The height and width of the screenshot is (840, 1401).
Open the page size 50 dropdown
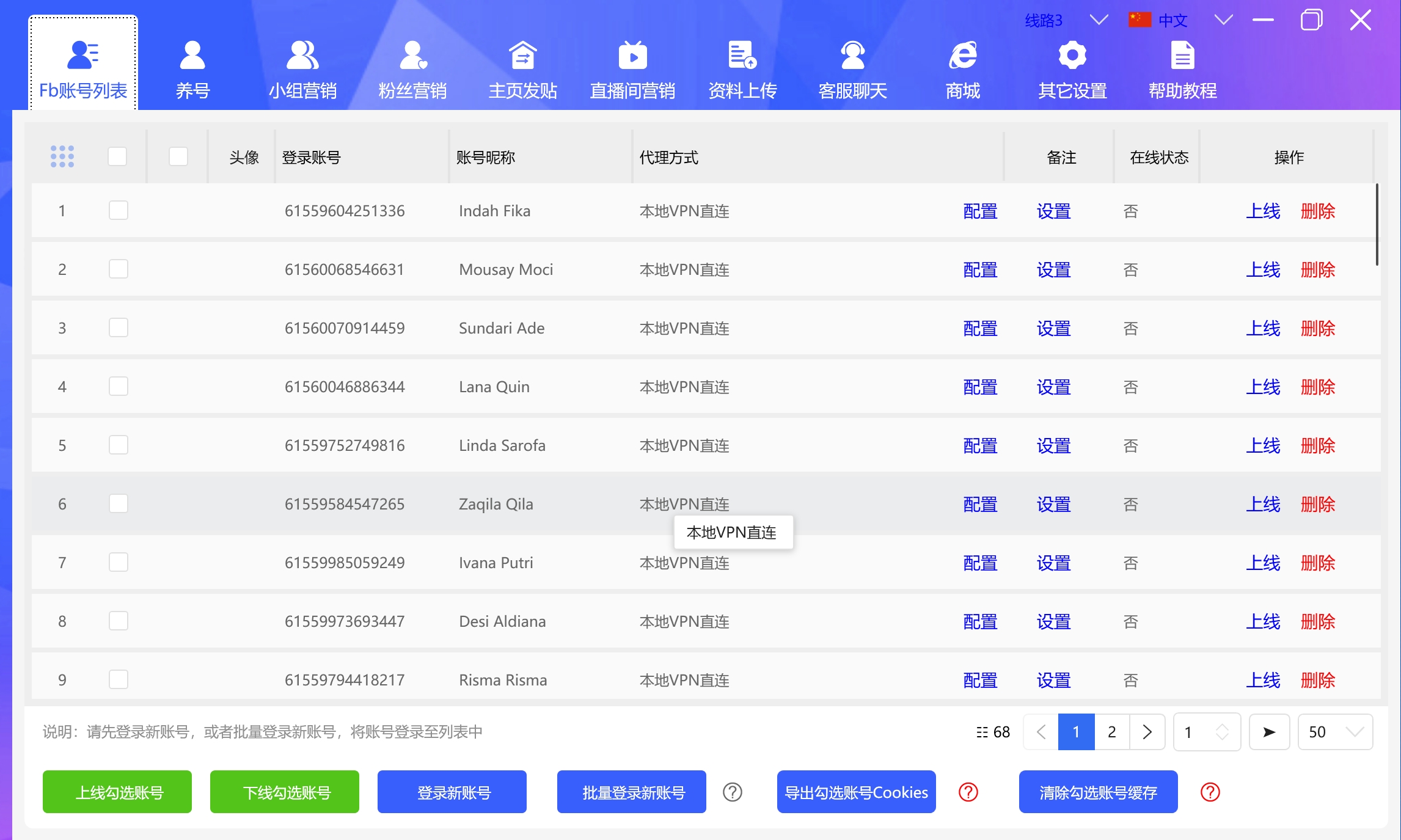[1335, 731]
